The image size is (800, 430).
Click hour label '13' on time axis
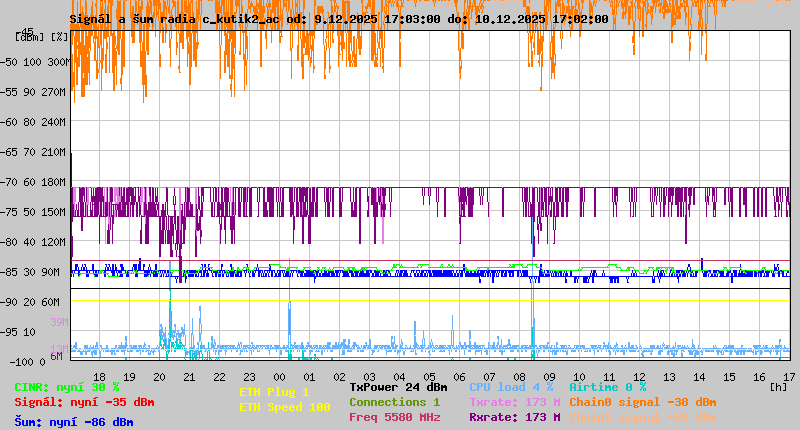click(669, 377)
